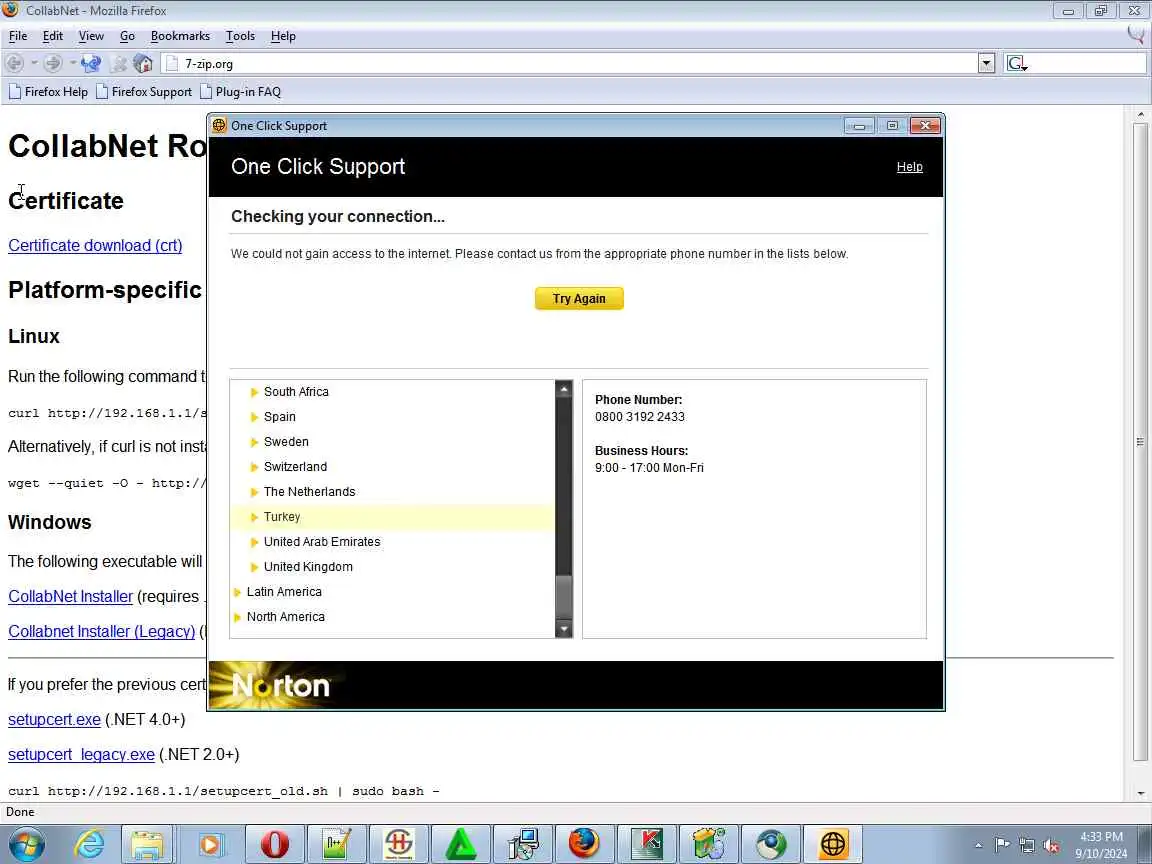Click the country list scroll down arrow

[x=564, y=629]
